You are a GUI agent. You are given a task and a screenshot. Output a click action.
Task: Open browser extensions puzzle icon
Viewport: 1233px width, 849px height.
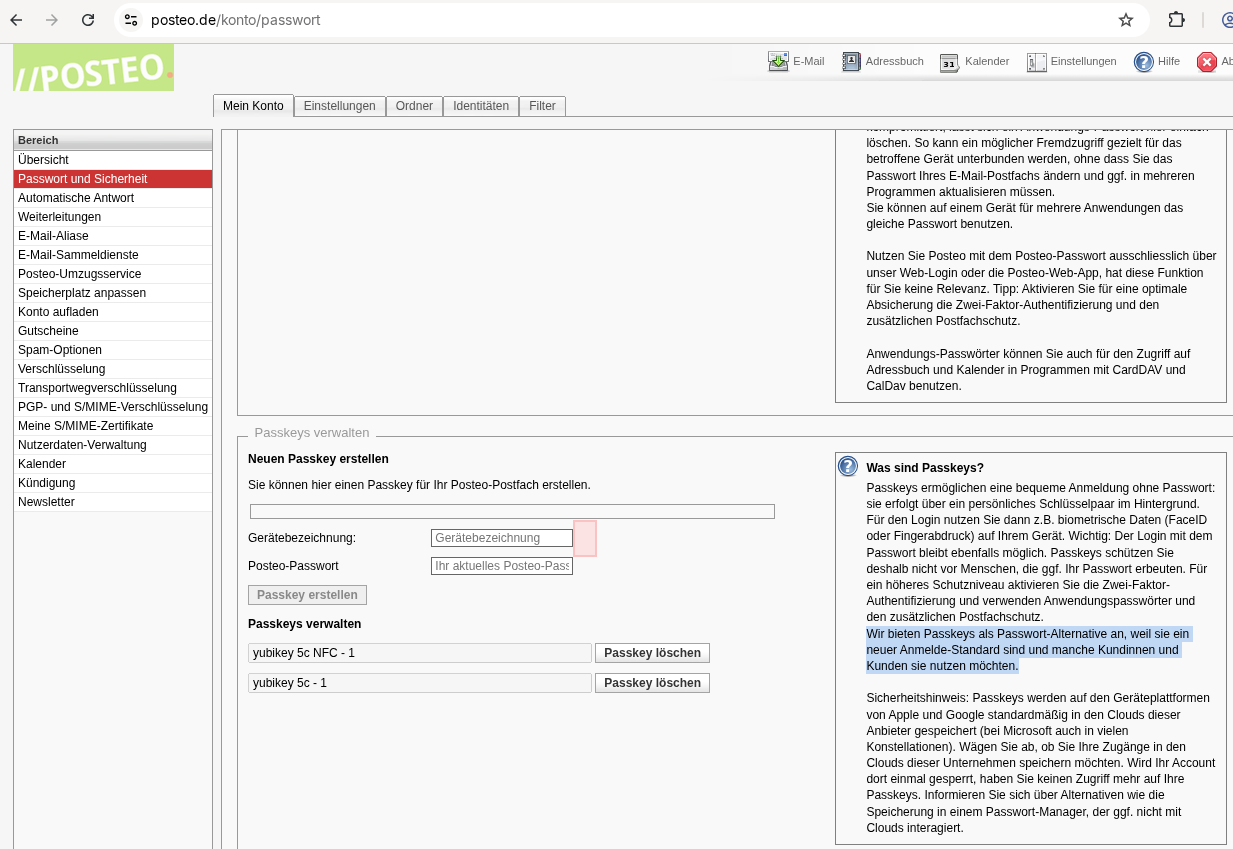point(1177,20)
